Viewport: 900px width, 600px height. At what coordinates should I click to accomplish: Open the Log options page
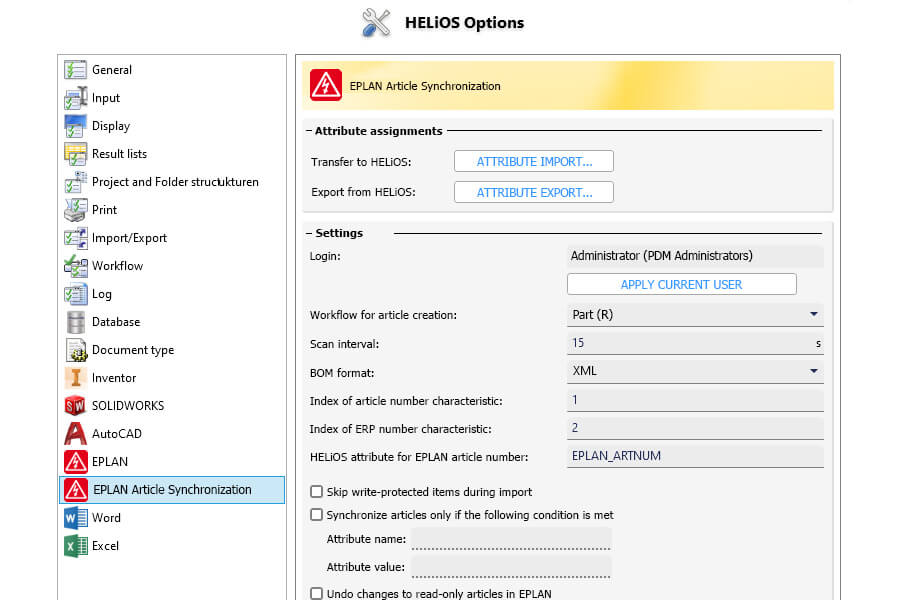click(102, 294)
